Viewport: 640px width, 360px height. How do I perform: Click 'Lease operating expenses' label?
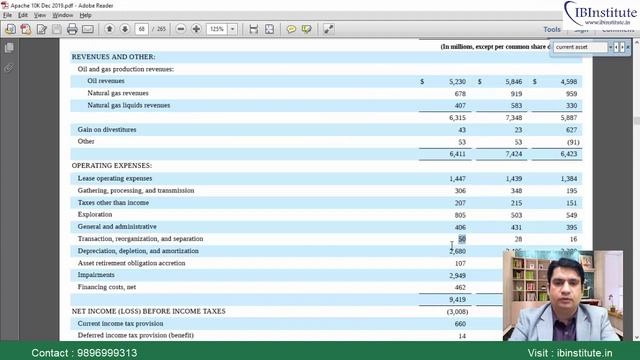(115, 178)
